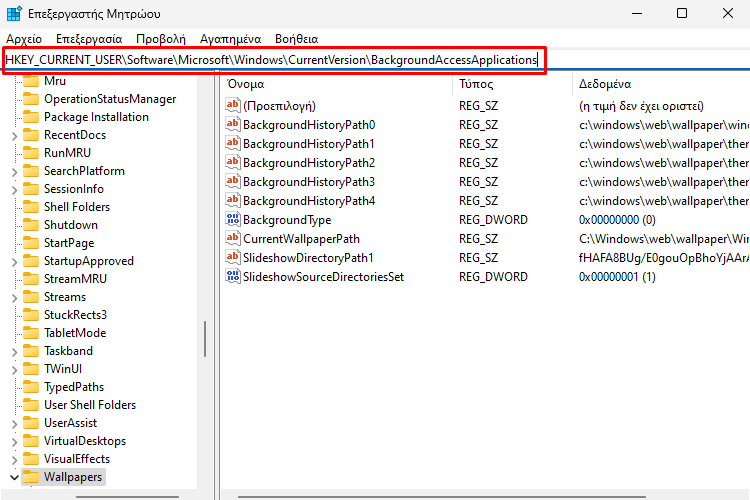Select the TabletMode folder icon
Image resolution: width=750 pixels, height=500 pixels.
click(31, 333)
